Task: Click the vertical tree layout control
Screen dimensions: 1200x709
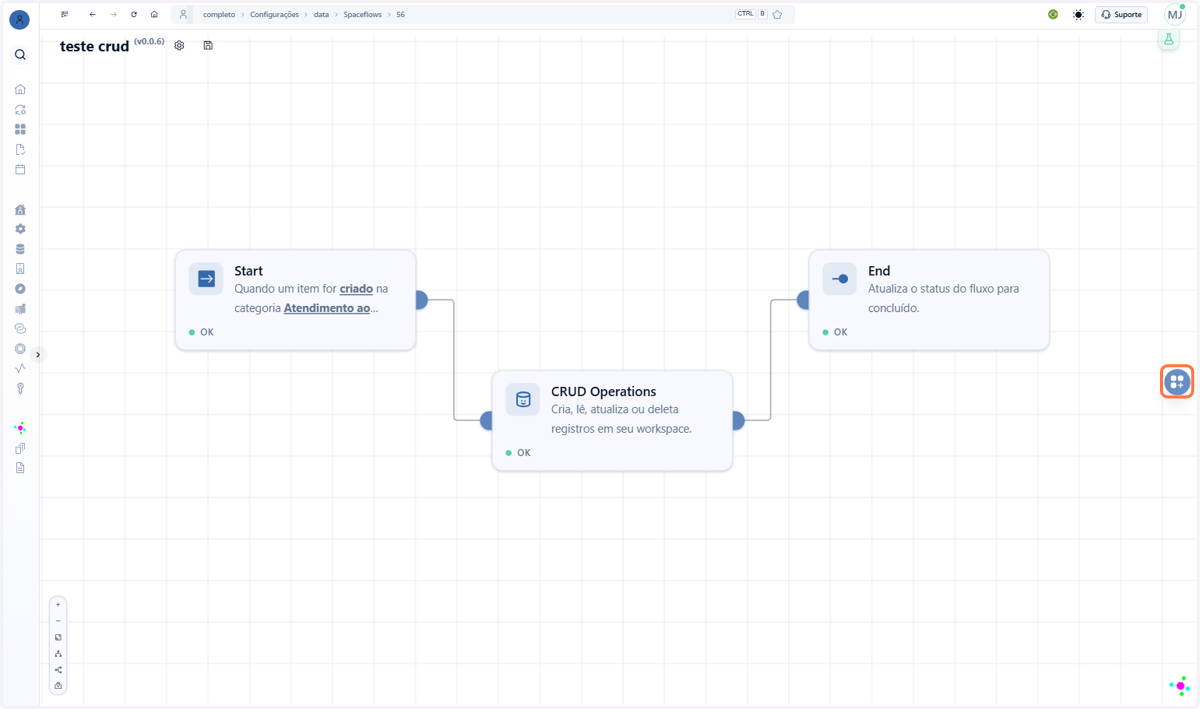Action: pyautogui.click(x=58, y=654)
